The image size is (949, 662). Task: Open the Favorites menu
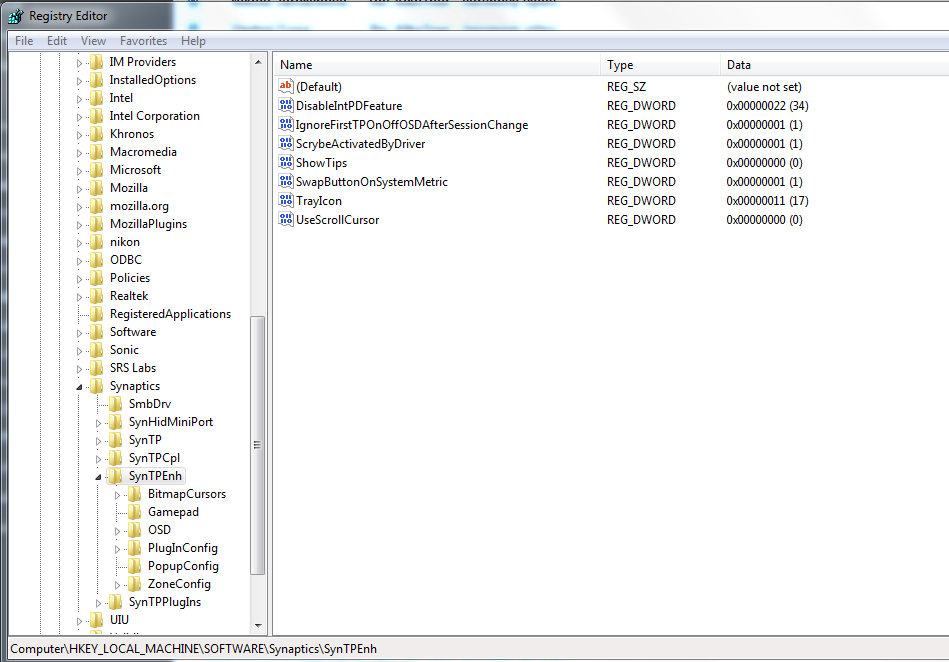143,41
